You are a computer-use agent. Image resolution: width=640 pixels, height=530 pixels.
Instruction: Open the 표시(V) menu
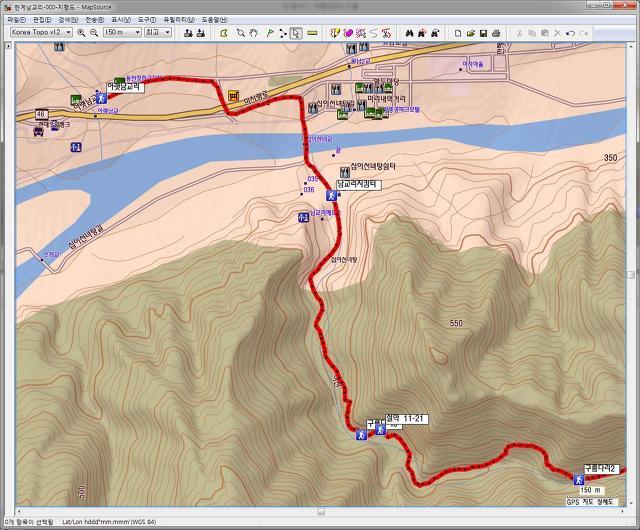[121, 20]
